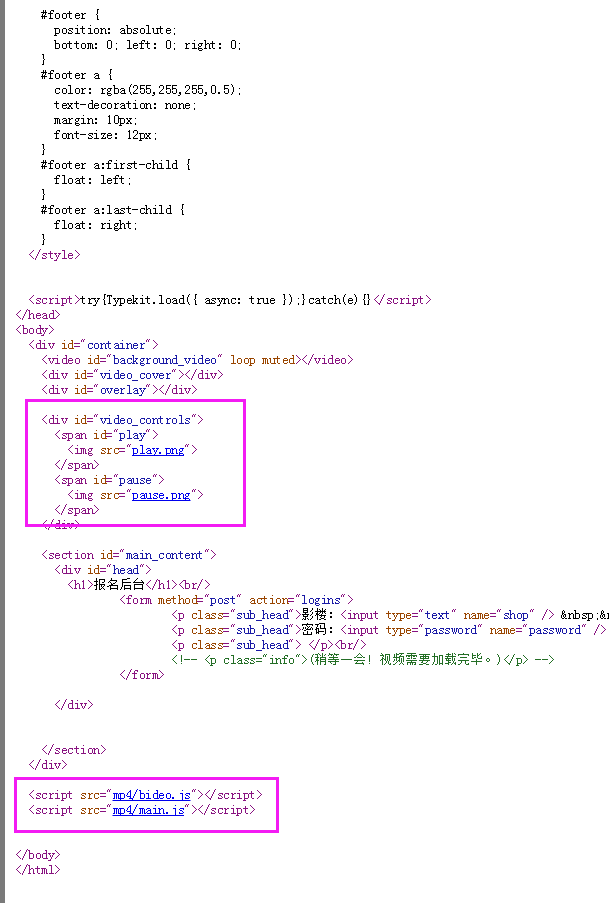Click the text-decoration: none line
The width and height of the screenshot is (609, 903).
tap(126, 105)
